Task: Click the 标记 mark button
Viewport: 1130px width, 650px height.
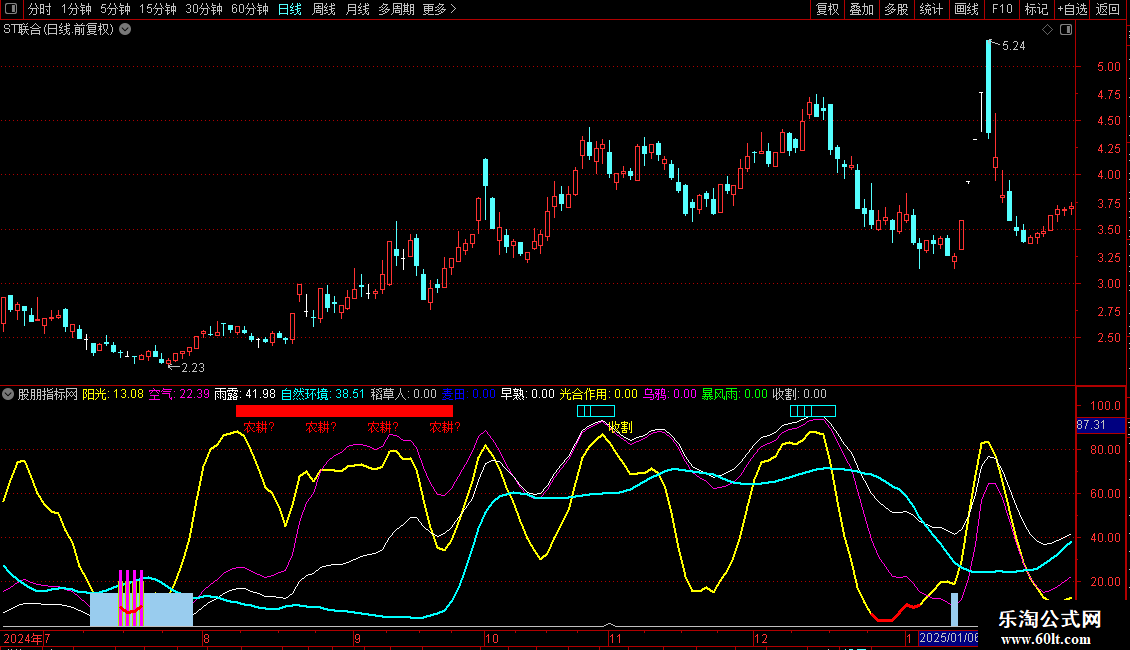Action: coord(1036,9)
